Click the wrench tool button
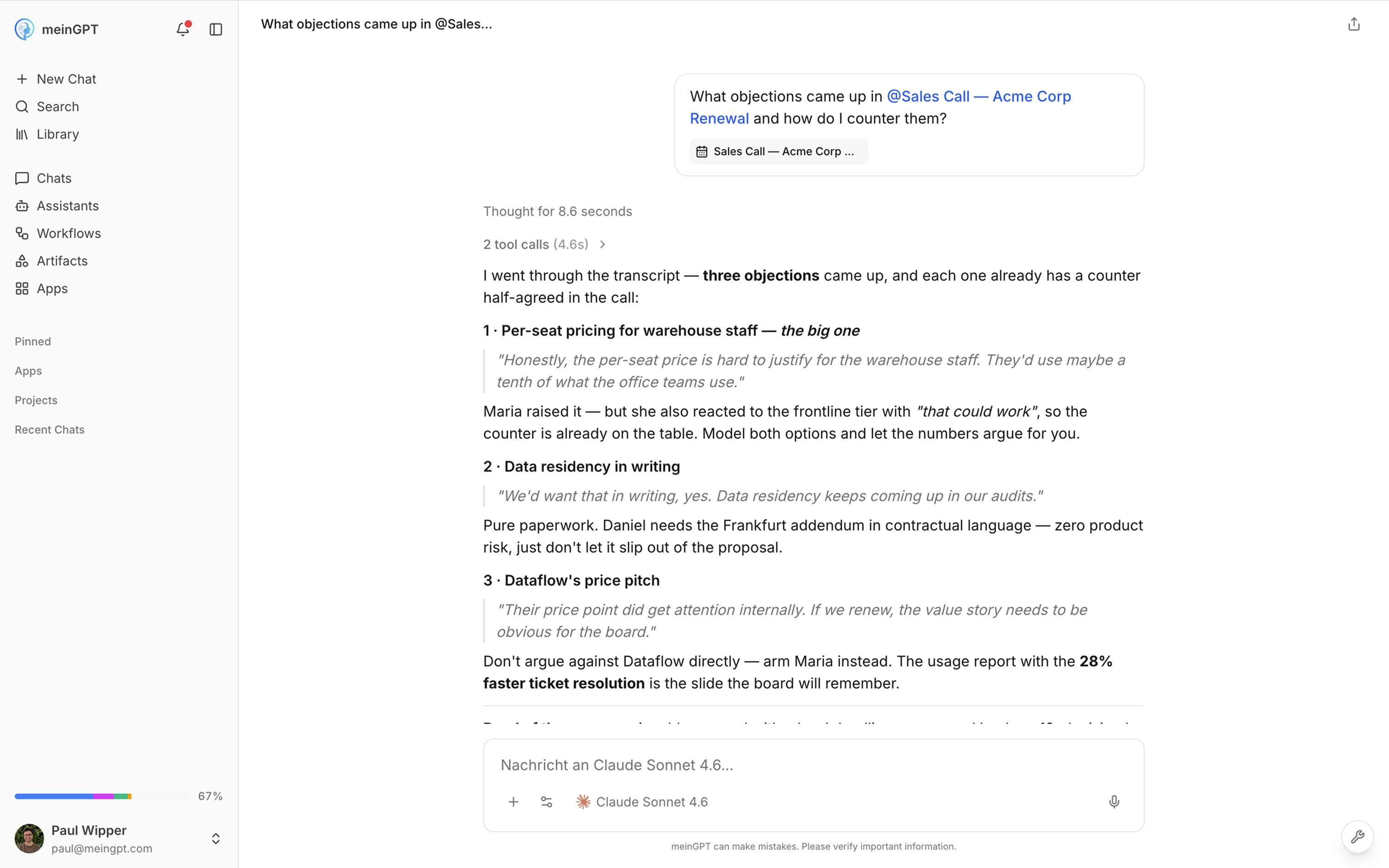The image size is (1389, 868). [x=1357, y=836]
